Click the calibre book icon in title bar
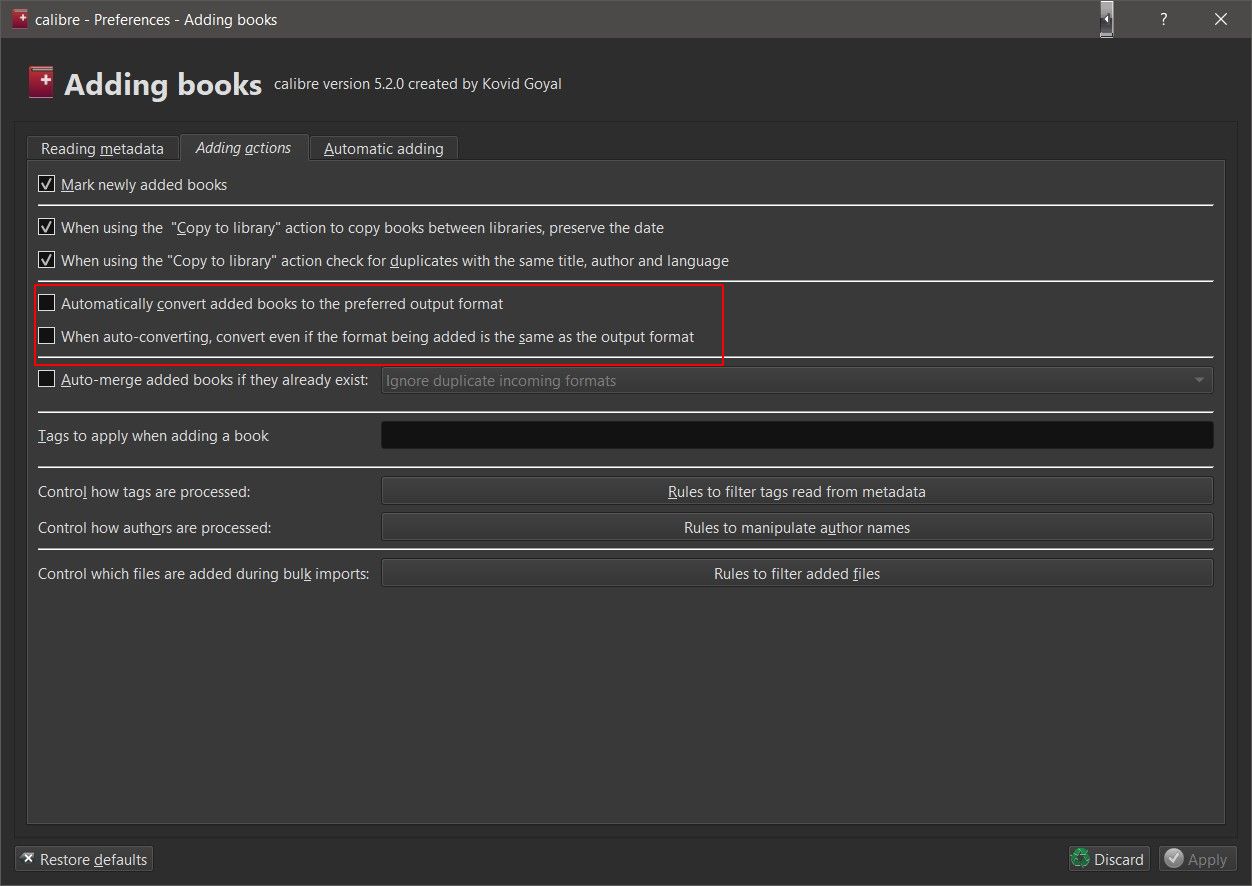 coord(20,19)
